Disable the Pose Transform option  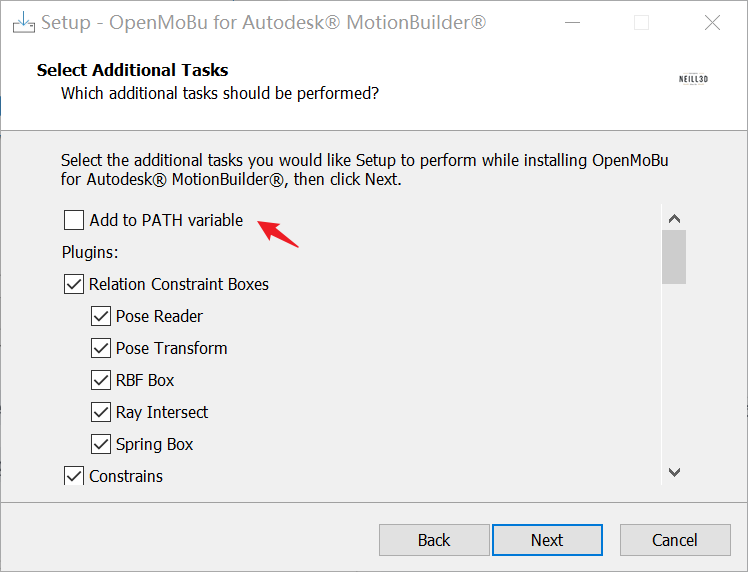(101, 348)
